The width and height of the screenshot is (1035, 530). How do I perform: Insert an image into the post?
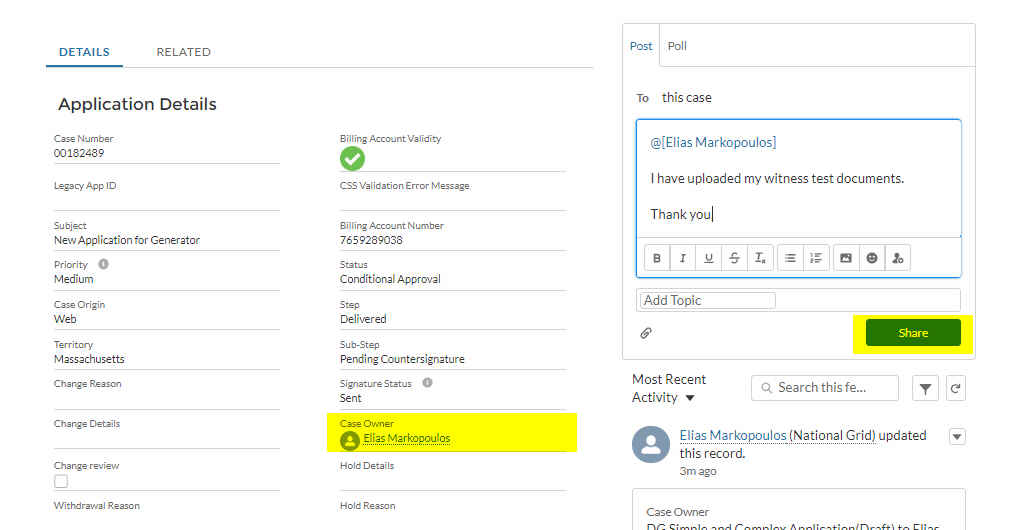[846, 258]
